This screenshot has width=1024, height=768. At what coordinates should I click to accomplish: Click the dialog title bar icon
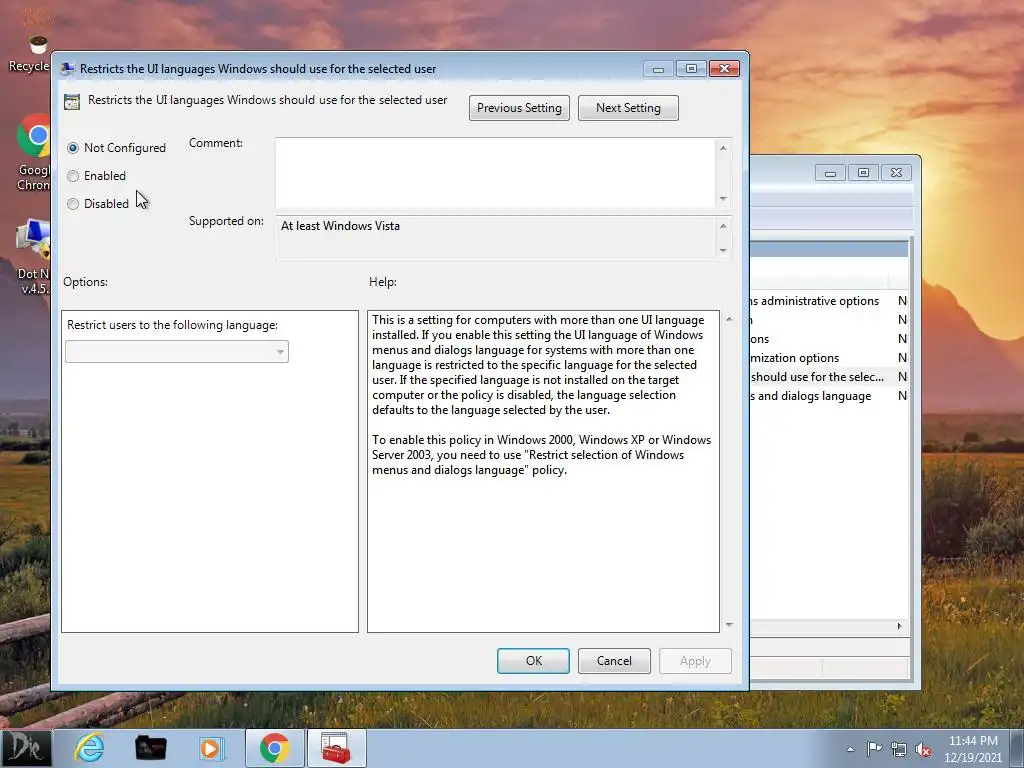[67, 69]
